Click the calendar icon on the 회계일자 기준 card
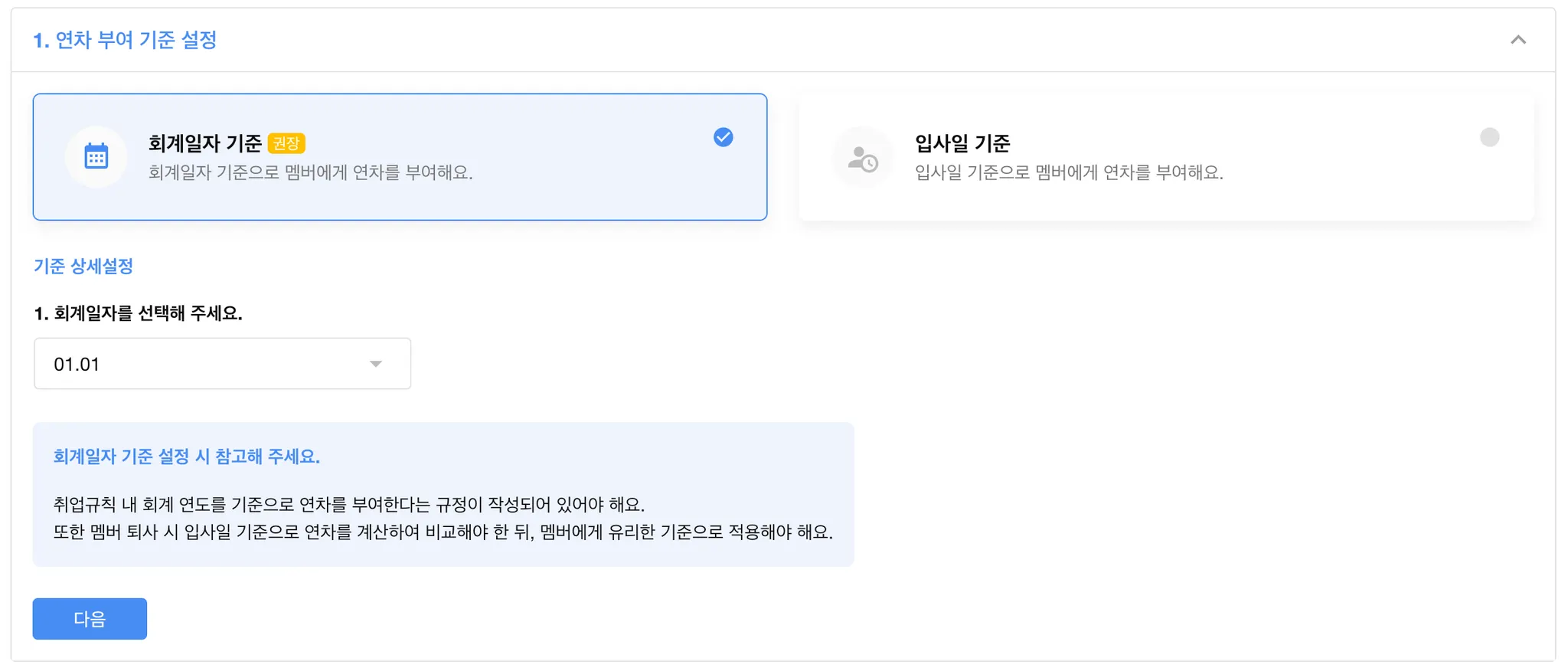The height and width of the screenshot is (671, 1568). click(x=96, y=156)
